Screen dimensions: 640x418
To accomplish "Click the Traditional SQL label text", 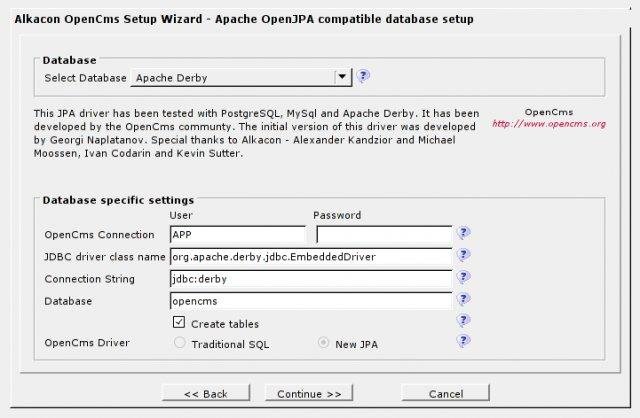I will pos(230,345).
